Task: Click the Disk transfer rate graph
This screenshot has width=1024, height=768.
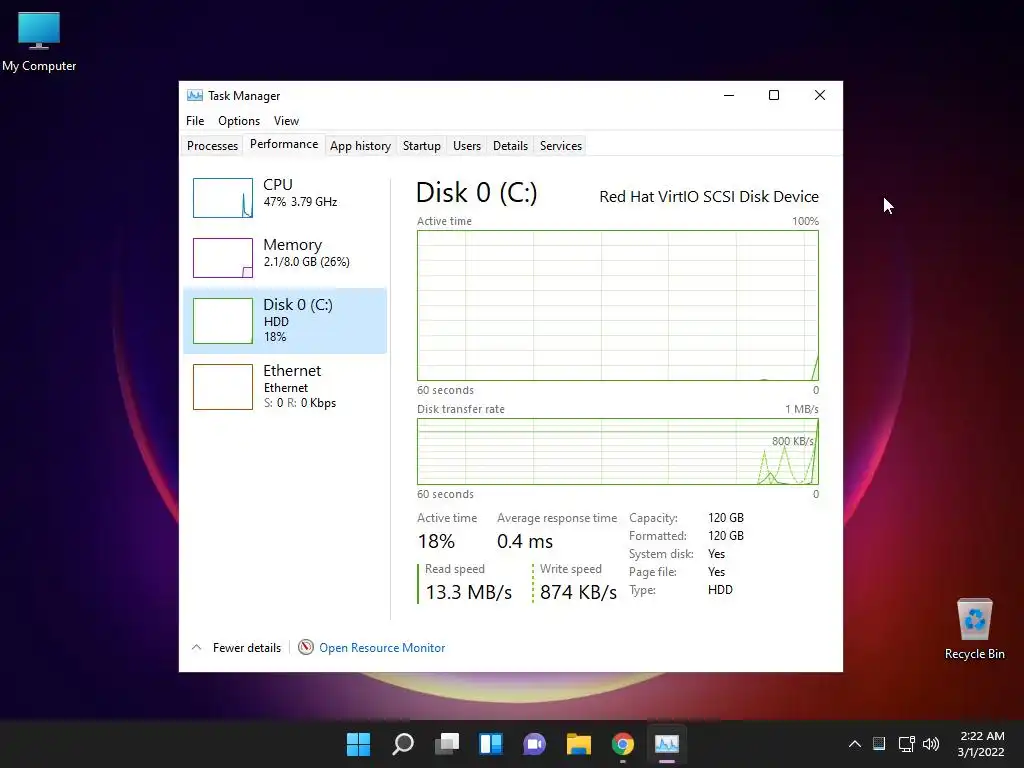Action: [618, 451]
